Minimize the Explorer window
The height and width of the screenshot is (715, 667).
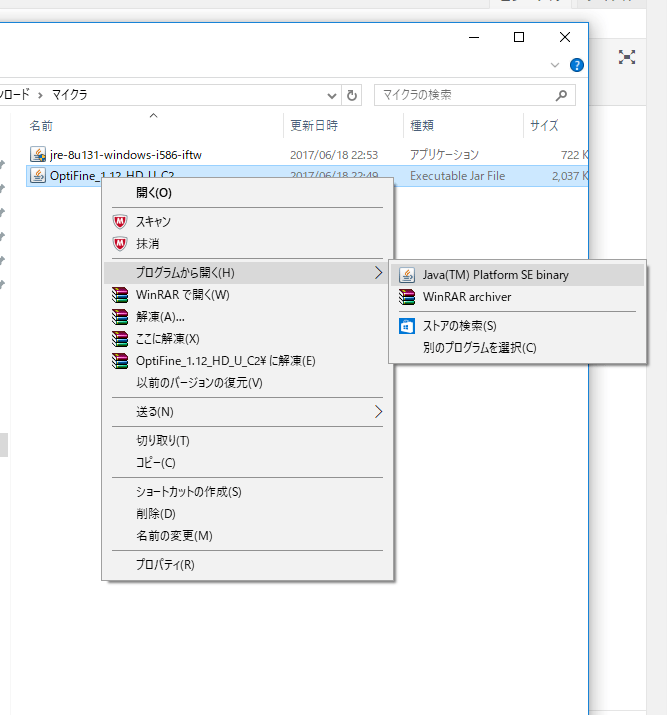[474, 37]
